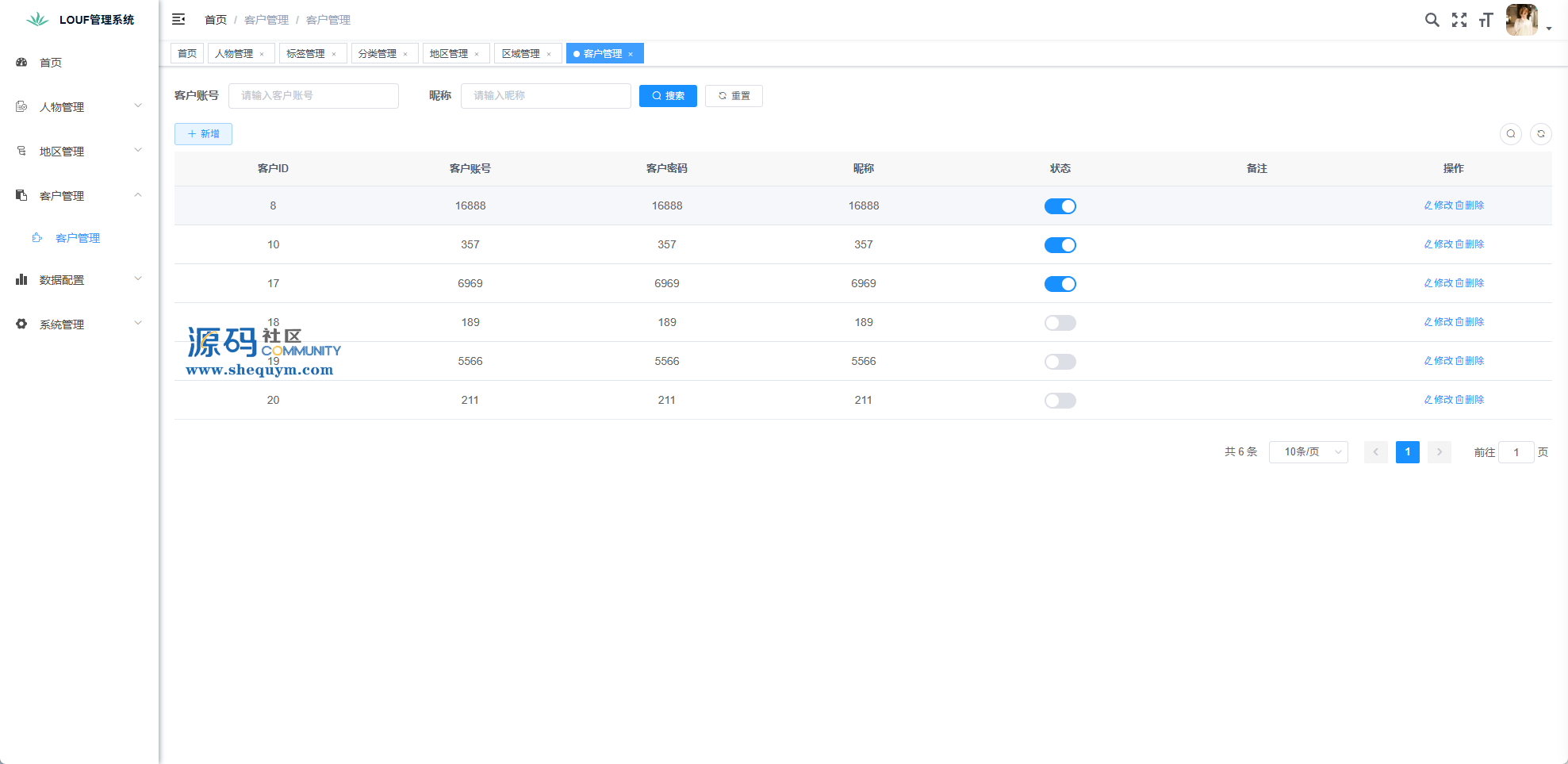Refresh the table with the round refresh icon
This screenshot has width=1568, height=764.
(1540, 134)
